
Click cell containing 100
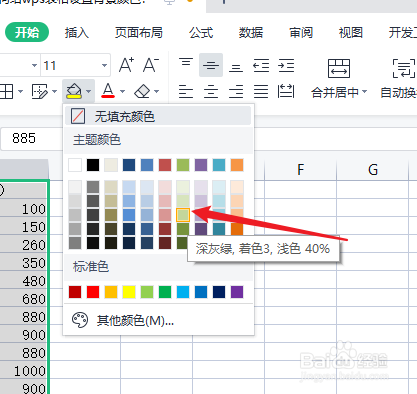(x=23, y=209)
